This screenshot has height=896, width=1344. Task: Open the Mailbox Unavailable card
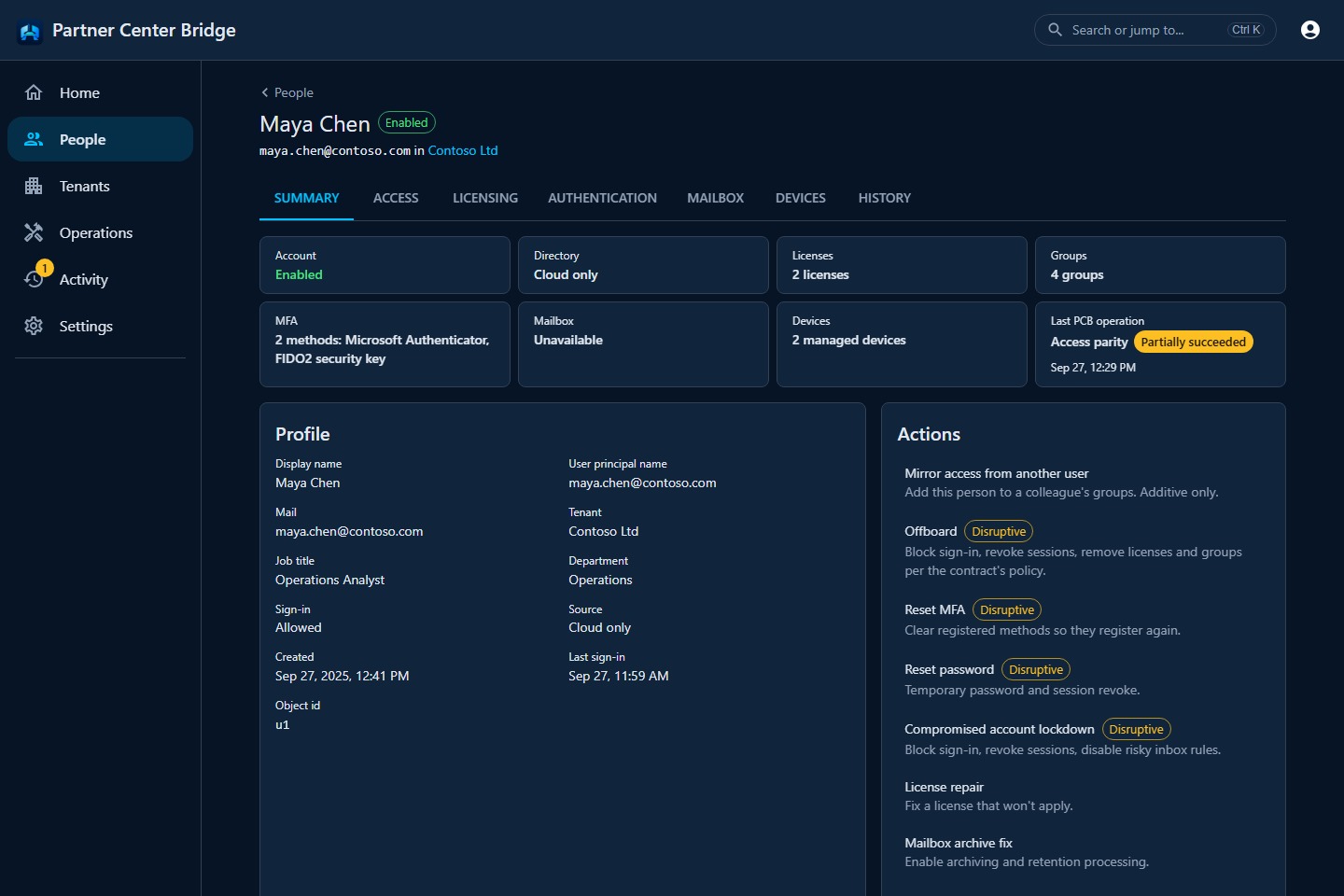point(643,344)
